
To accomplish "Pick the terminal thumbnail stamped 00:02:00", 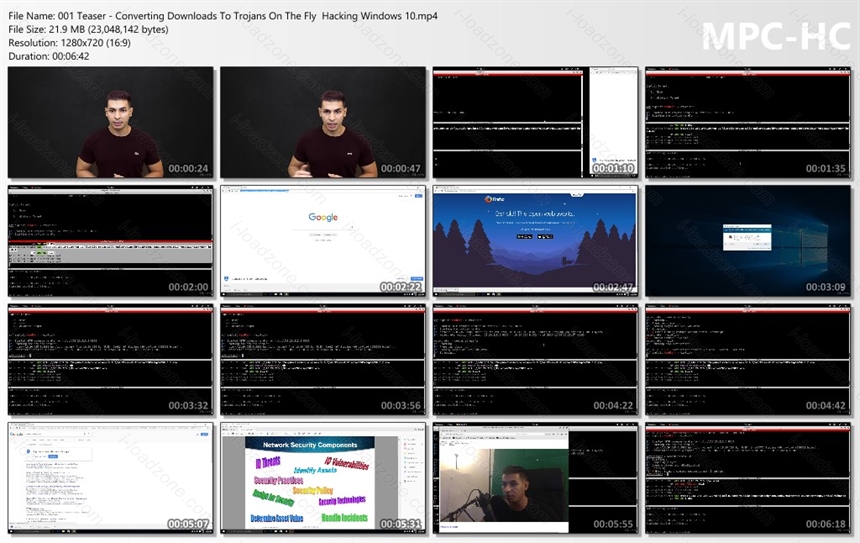I will tap(111, 241).
